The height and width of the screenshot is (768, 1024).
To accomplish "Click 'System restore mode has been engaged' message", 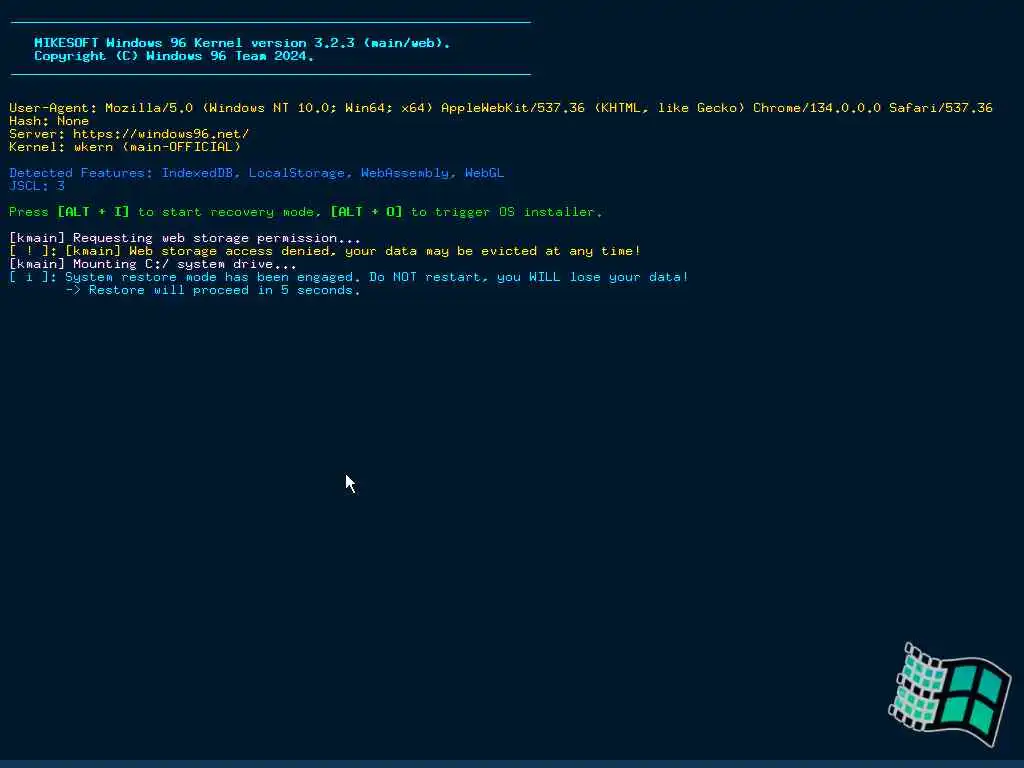I will coord(349,278).
